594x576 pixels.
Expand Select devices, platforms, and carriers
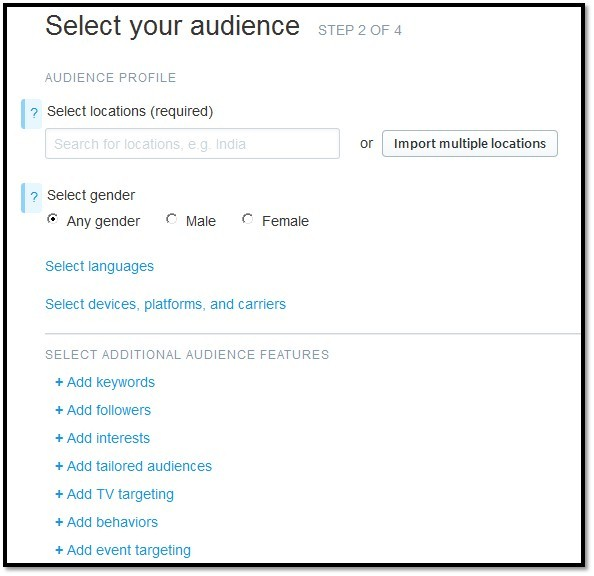166,304
